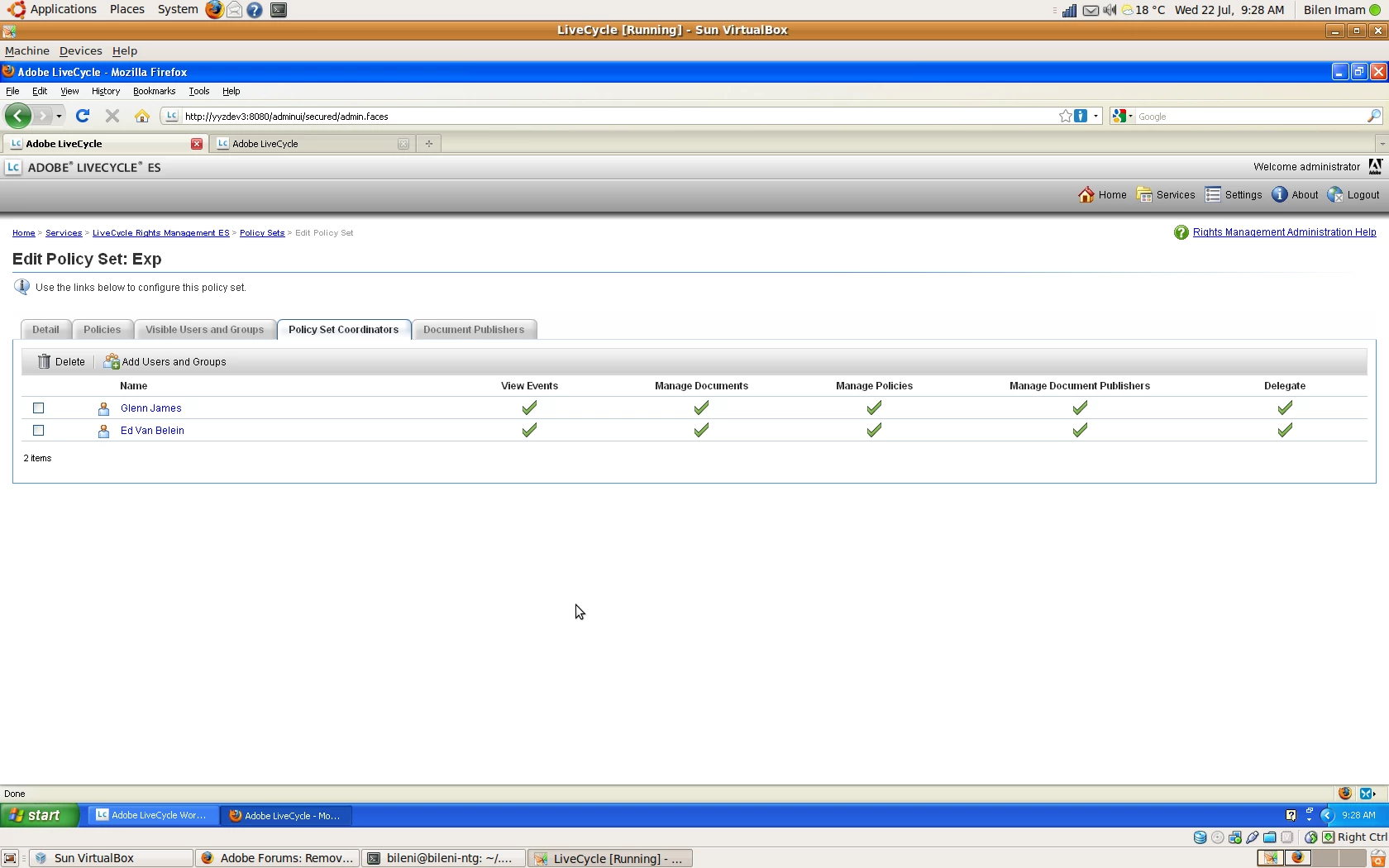Open the VirtualBox Machine menu

pos(27,50)
